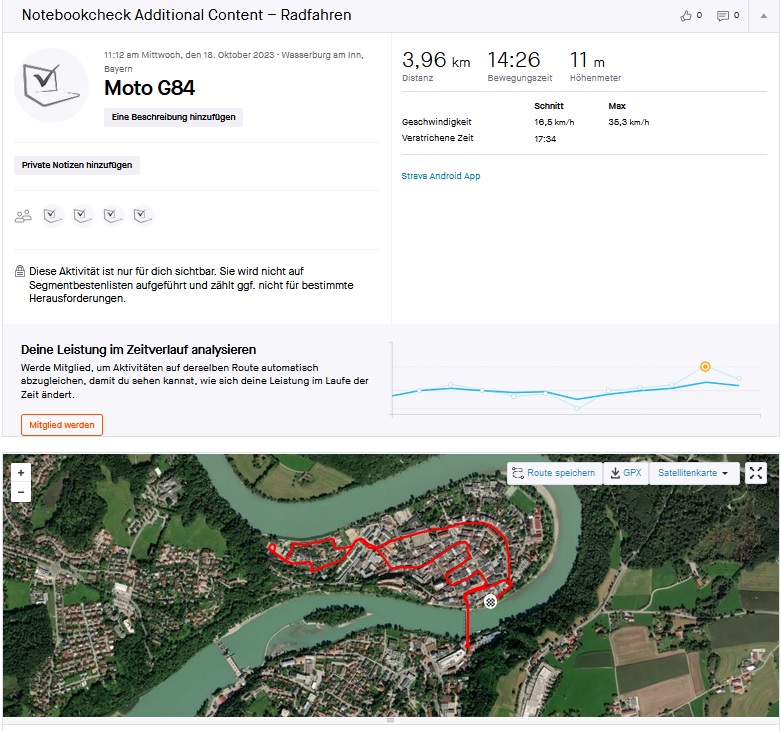The image size is (781, 731).
Task: Click 'Eine Beschreibung hinzufügen' button
Action: tap(173, 117)
